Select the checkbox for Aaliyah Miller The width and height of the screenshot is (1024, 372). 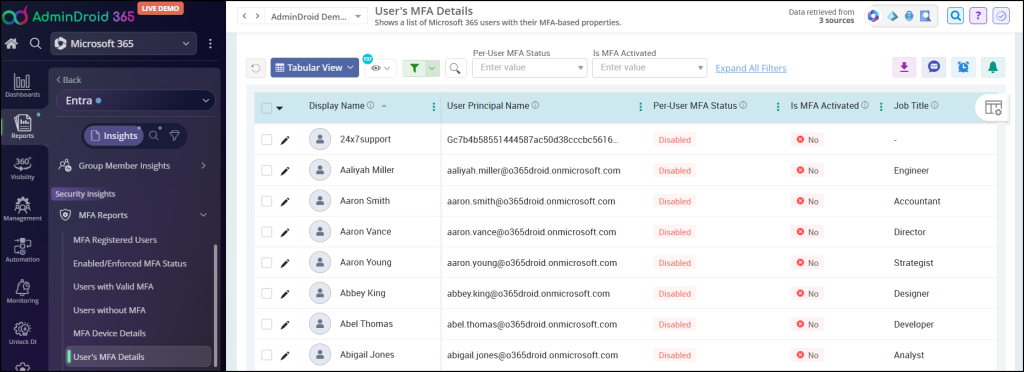point(266,170)
